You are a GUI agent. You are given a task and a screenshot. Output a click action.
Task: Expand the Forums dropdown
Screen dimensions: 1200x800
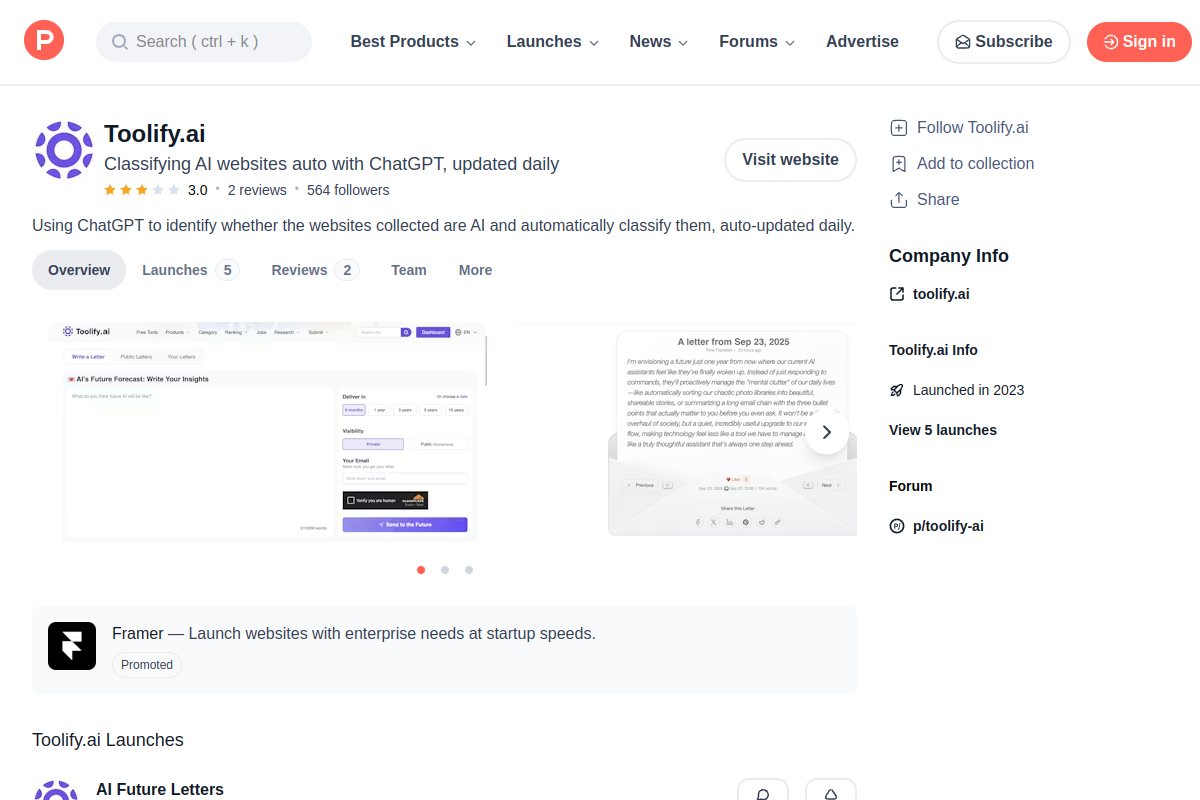pos(756,41)
